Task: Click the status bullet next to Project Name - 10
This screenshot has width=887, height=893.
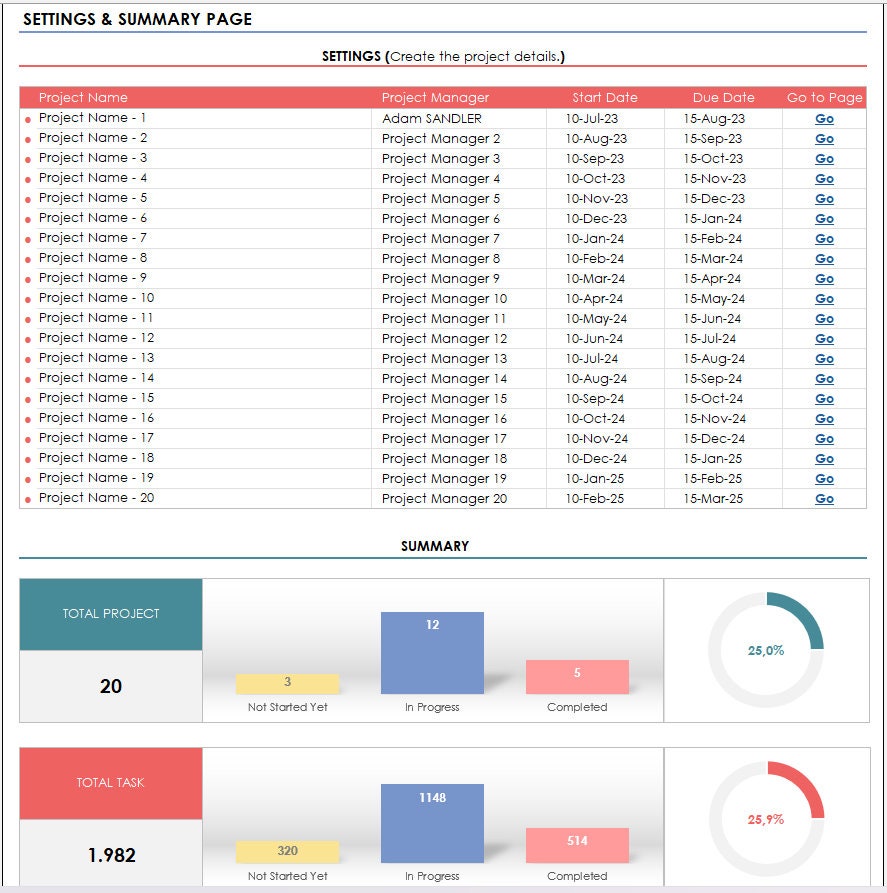Action: pyautogui.click(x=28, y=298)
